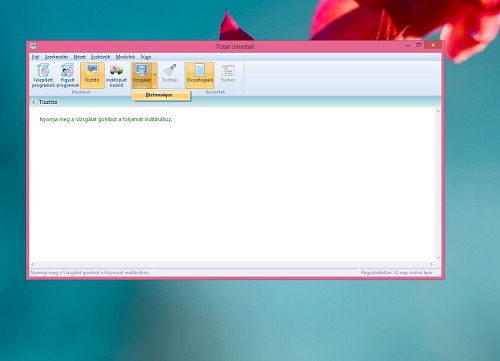Select the Tisztító module button

pyautogui.click(x=92, y=75)
